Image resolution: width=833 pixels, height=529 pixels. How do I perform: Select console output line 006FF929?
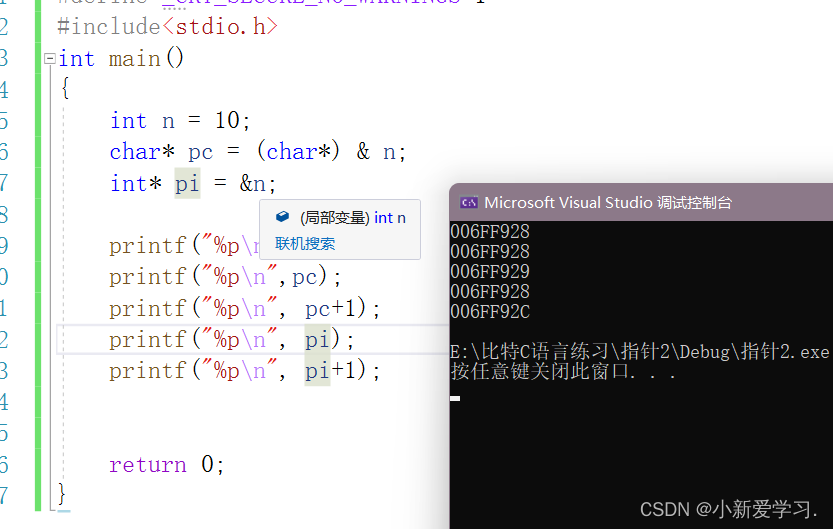point(490,271)
